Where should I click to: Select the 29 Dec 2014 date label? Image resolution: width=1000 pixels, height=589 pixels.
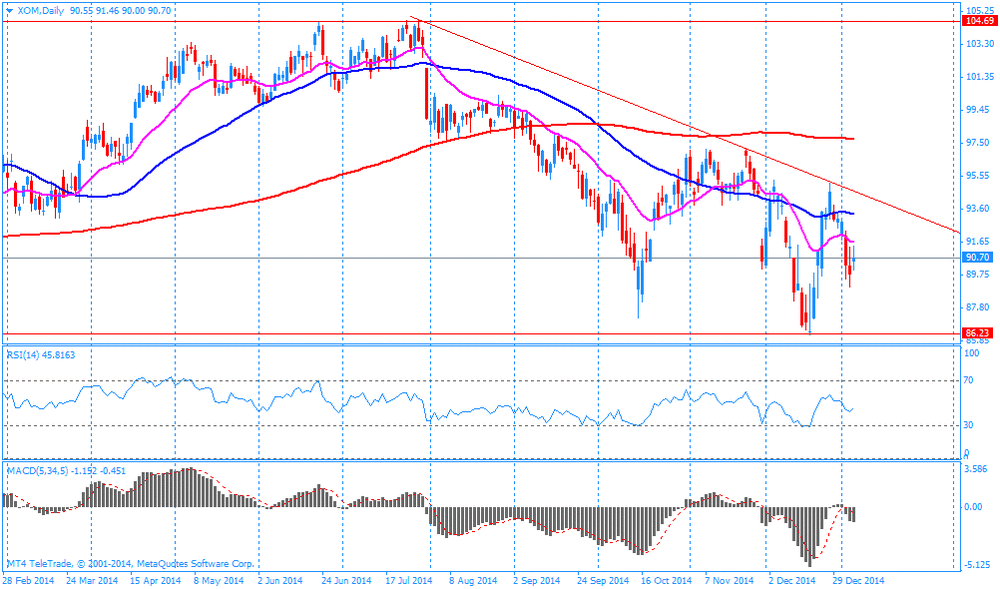858,580
